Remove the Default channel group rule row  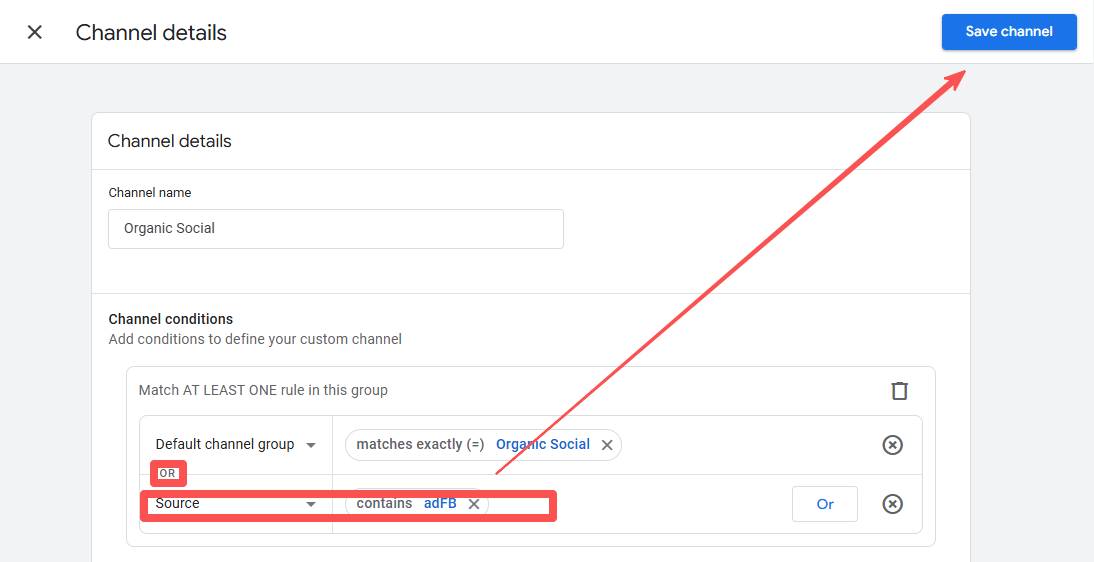[892, 445]
